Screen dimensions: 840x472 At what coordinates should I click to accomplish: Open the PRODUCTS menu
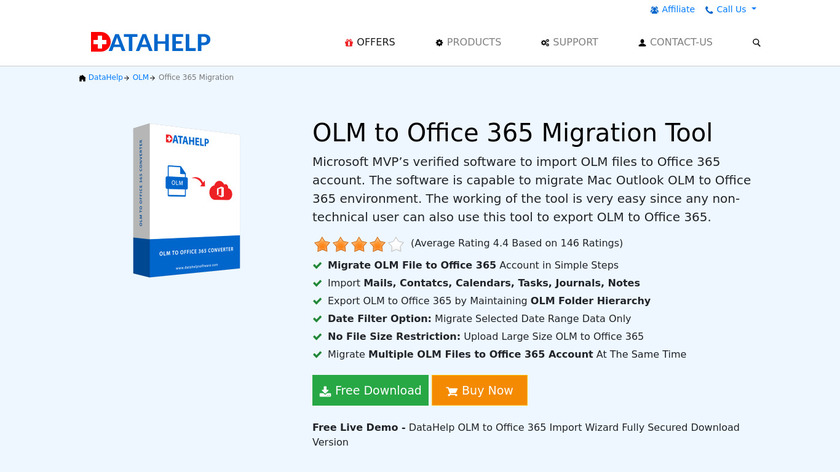pyautogui.click(x=468, y=42)
